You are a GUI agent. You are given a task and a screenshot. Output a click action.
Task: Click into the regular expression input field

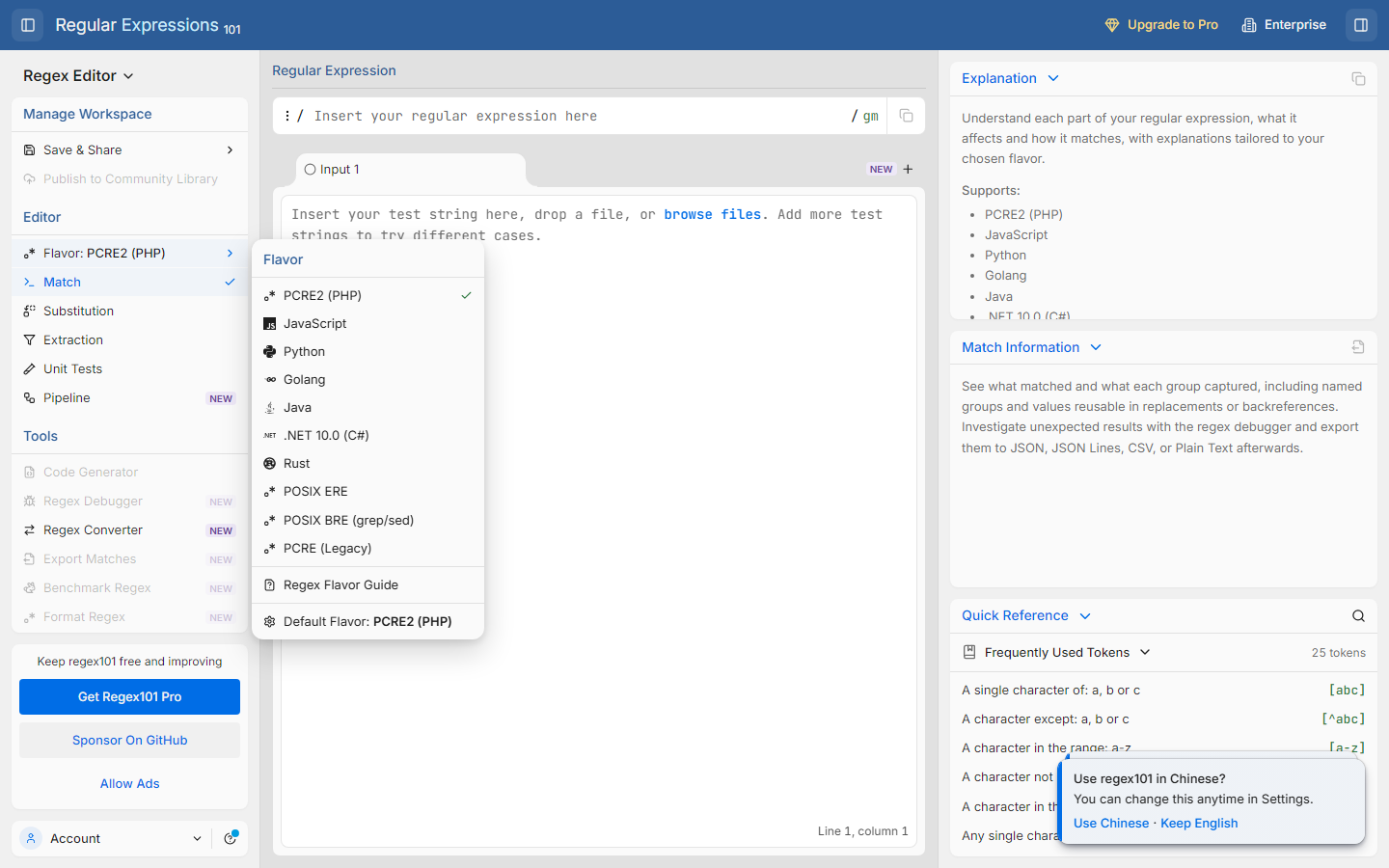[x=579, y=116]
